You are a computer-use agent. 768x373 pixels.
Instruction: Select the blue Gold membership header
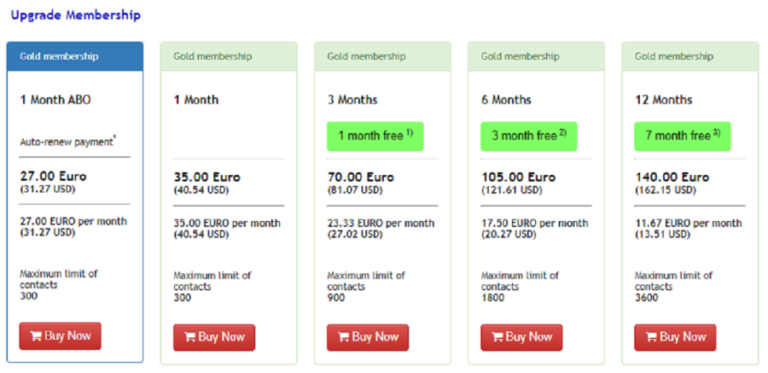pyautogui.click(x=75, y=56)
